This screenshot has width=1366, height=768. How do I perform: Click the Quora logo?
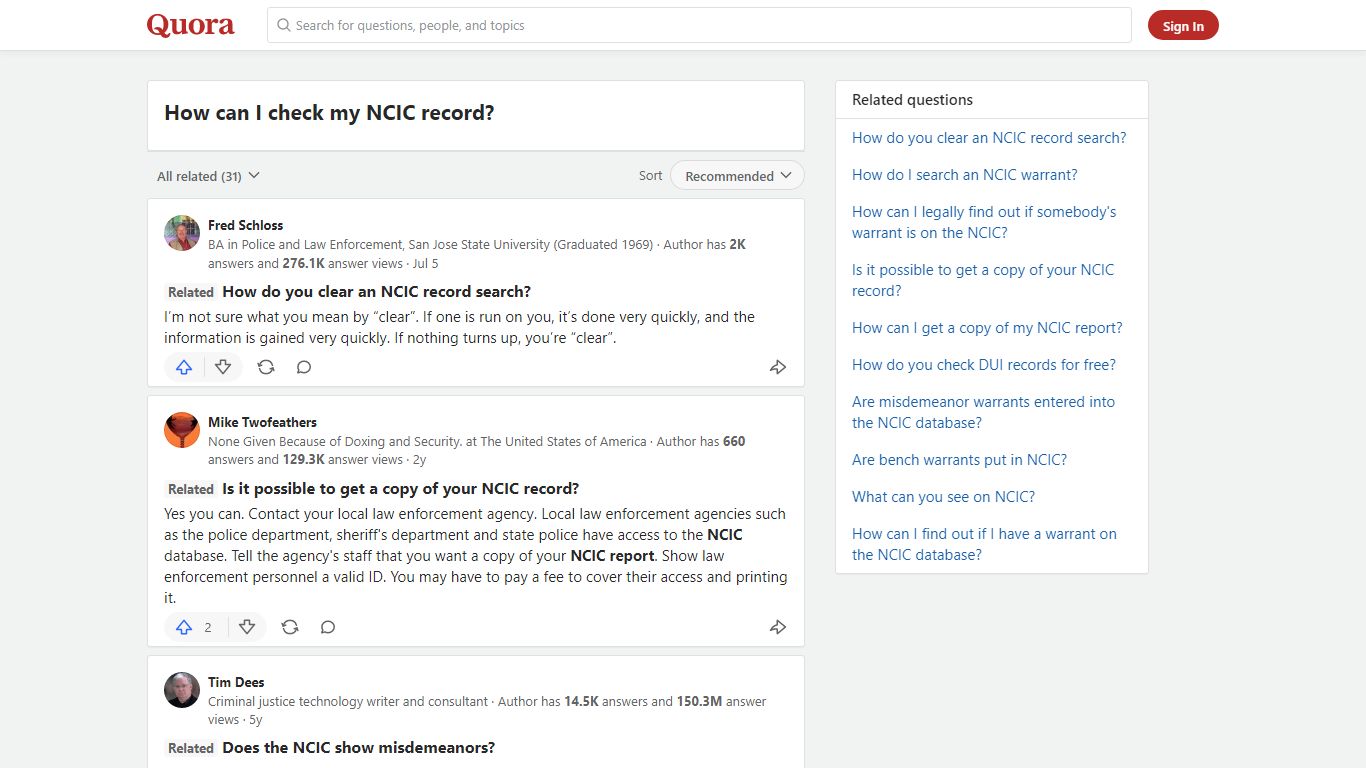click(x=191, y=25)
